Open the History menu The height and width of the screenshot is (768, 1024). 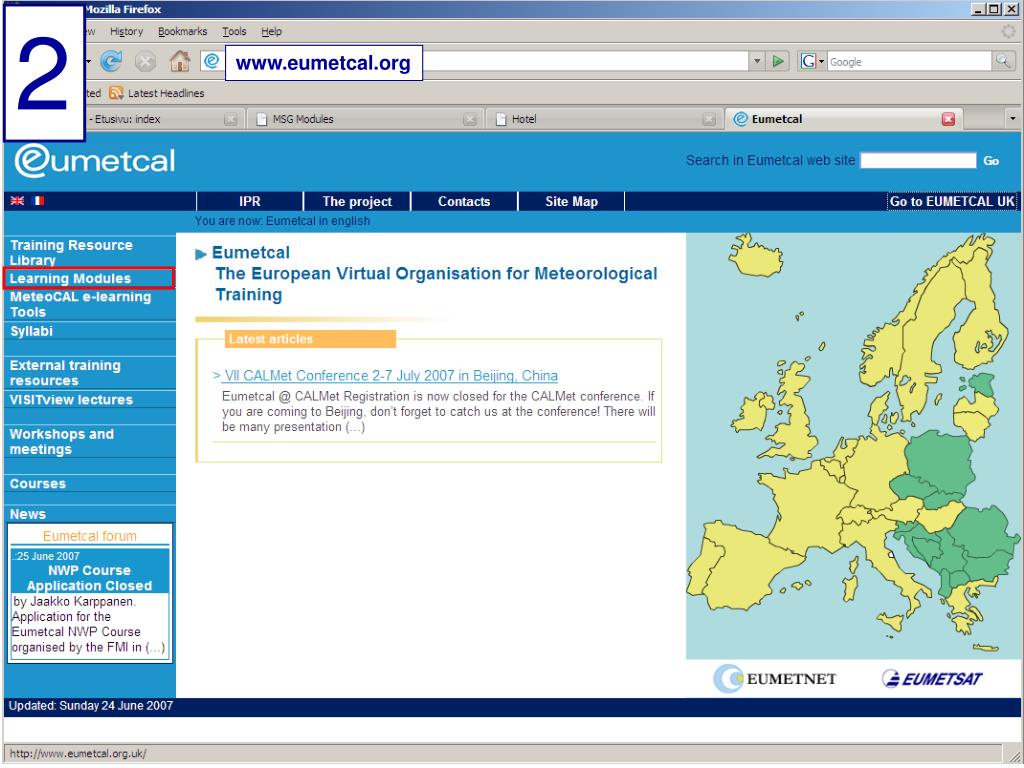point(126,31)
